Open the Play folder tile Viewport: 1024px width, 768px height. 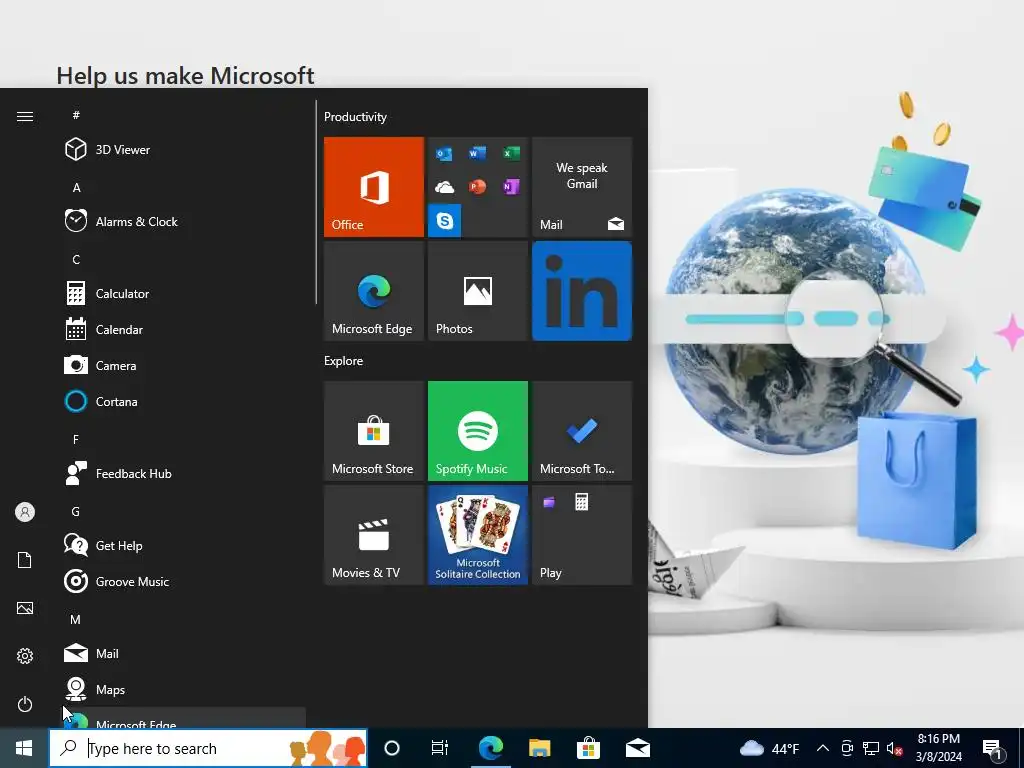[582, 535]
